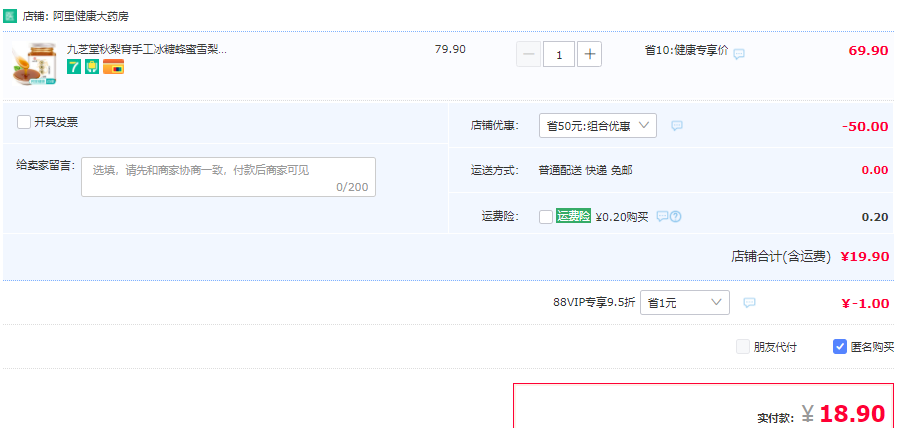Screen dimensions: 897x428
Task: Click the 省10:健康专享价 promotion text
Action: coord(686,50)
